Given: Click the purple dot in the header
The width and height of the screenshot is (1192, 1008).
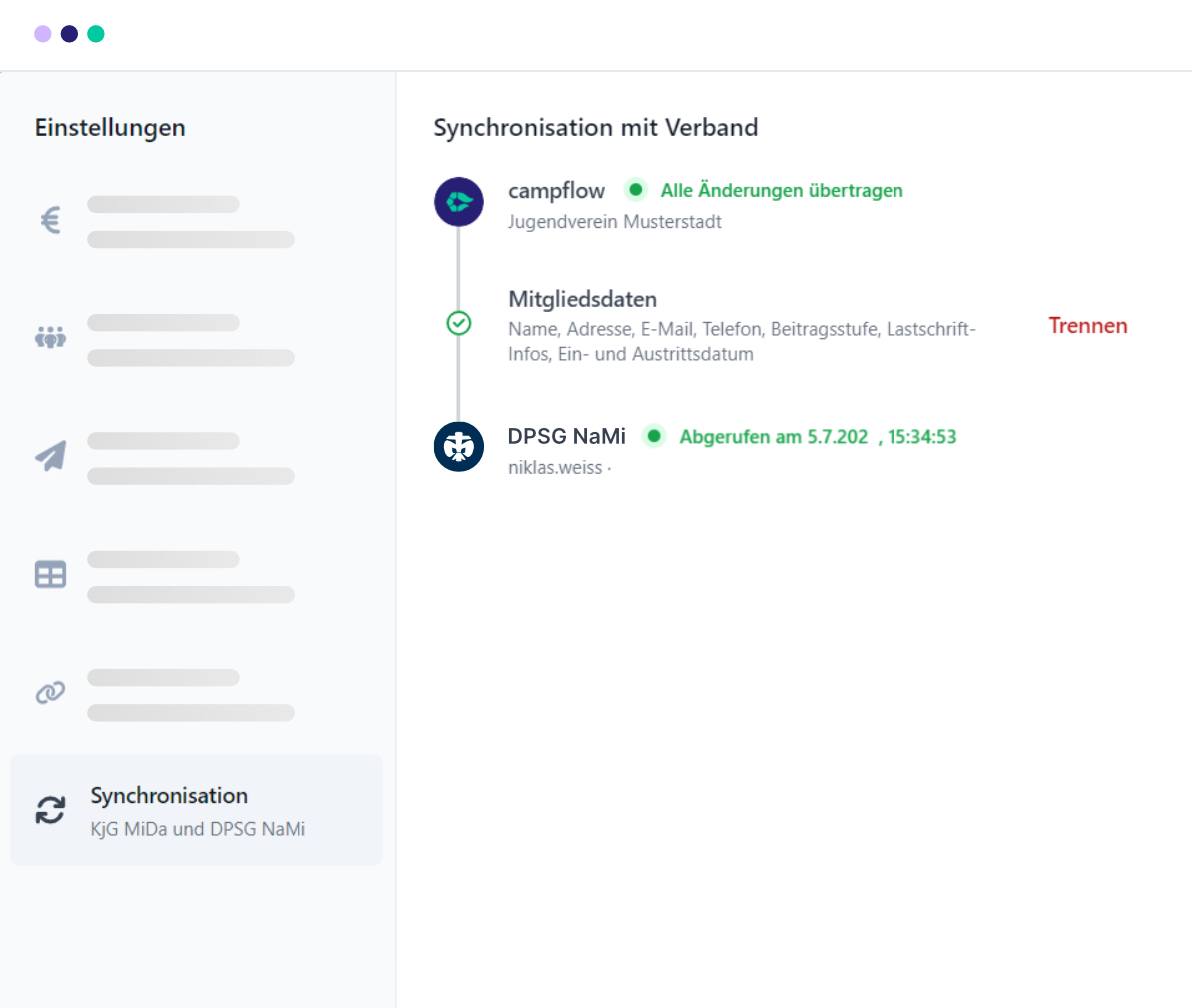Looking at the screenshot, I should click(41, 34).
